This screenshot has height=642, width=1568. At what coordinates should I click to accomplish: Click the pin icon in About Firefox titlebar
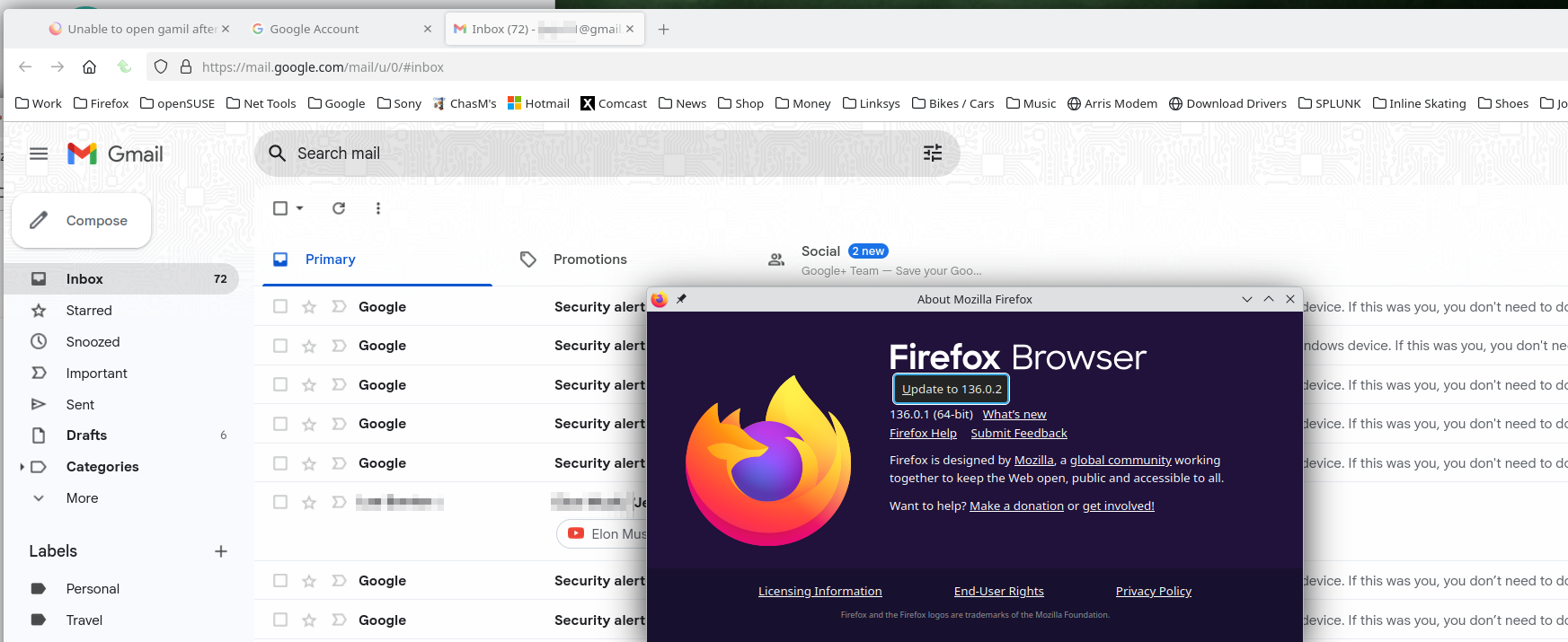681,299
